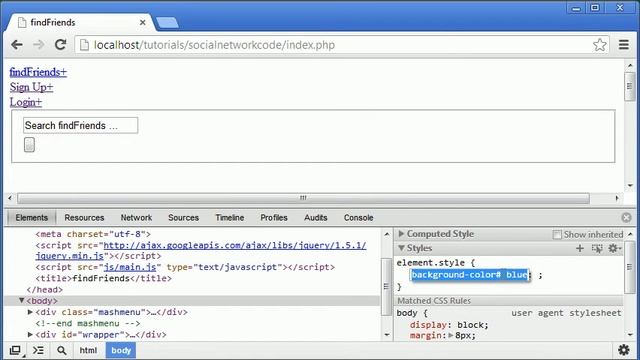Image resolution: width=640 pixels, height=360 pixels.
Task: Switch to the Elements panel tab
Action: 31,218
